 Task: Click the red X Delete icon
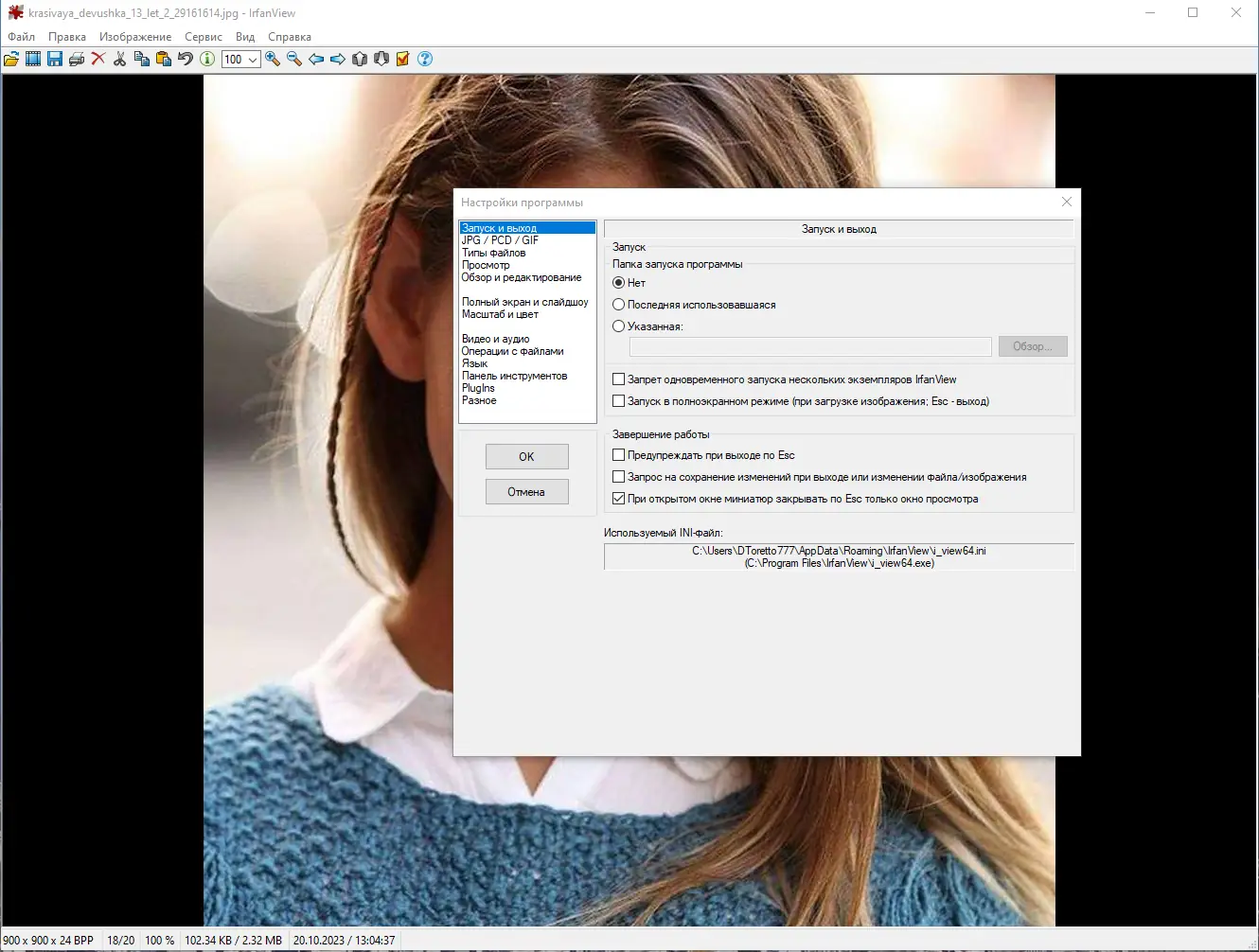pyautogui.click(x=98, y=59)
